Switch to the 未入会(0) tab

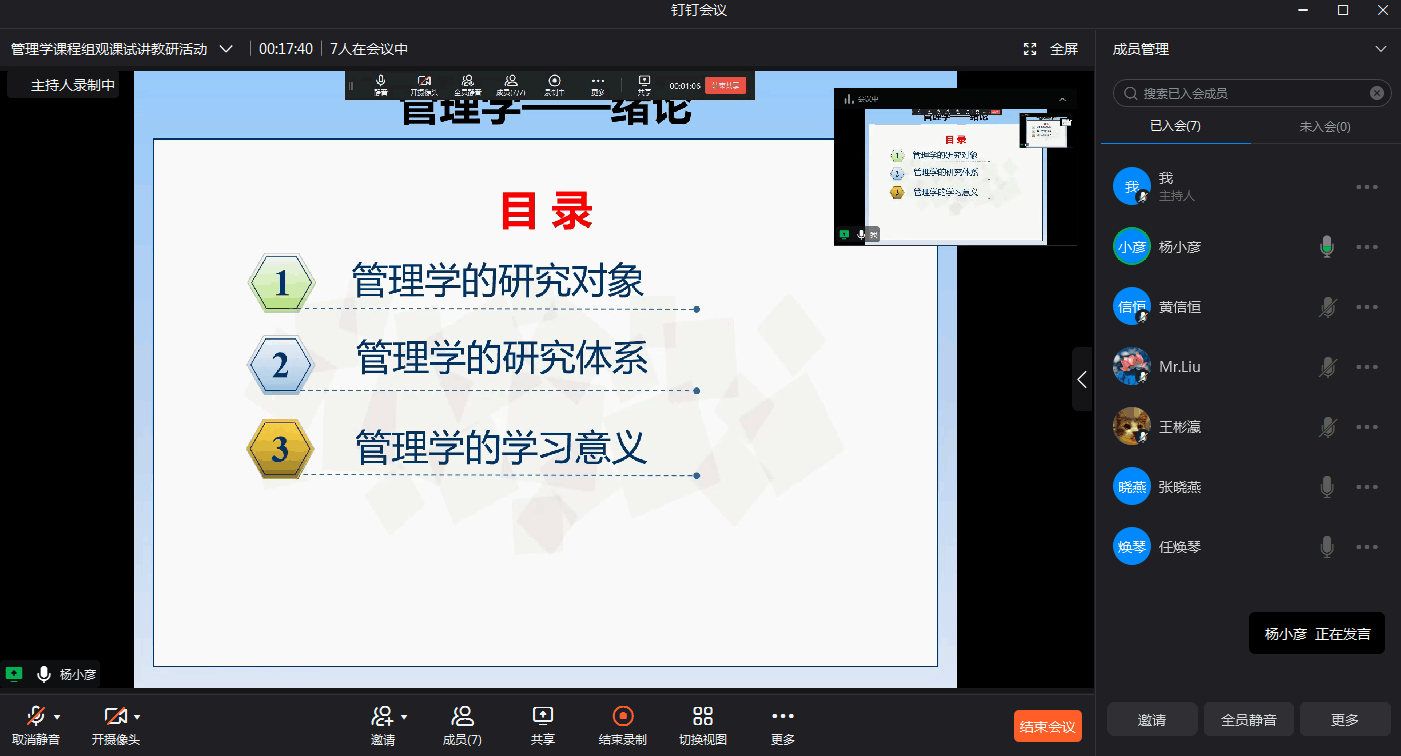[1325, 126]
